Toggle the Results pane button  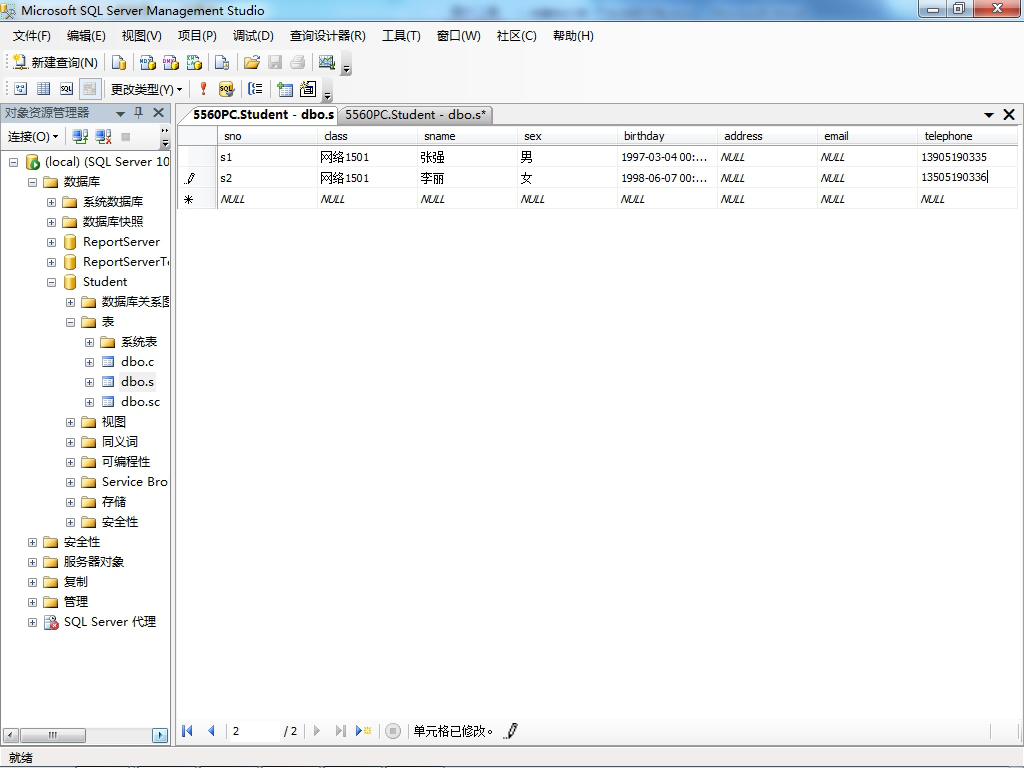pos(89,89)
